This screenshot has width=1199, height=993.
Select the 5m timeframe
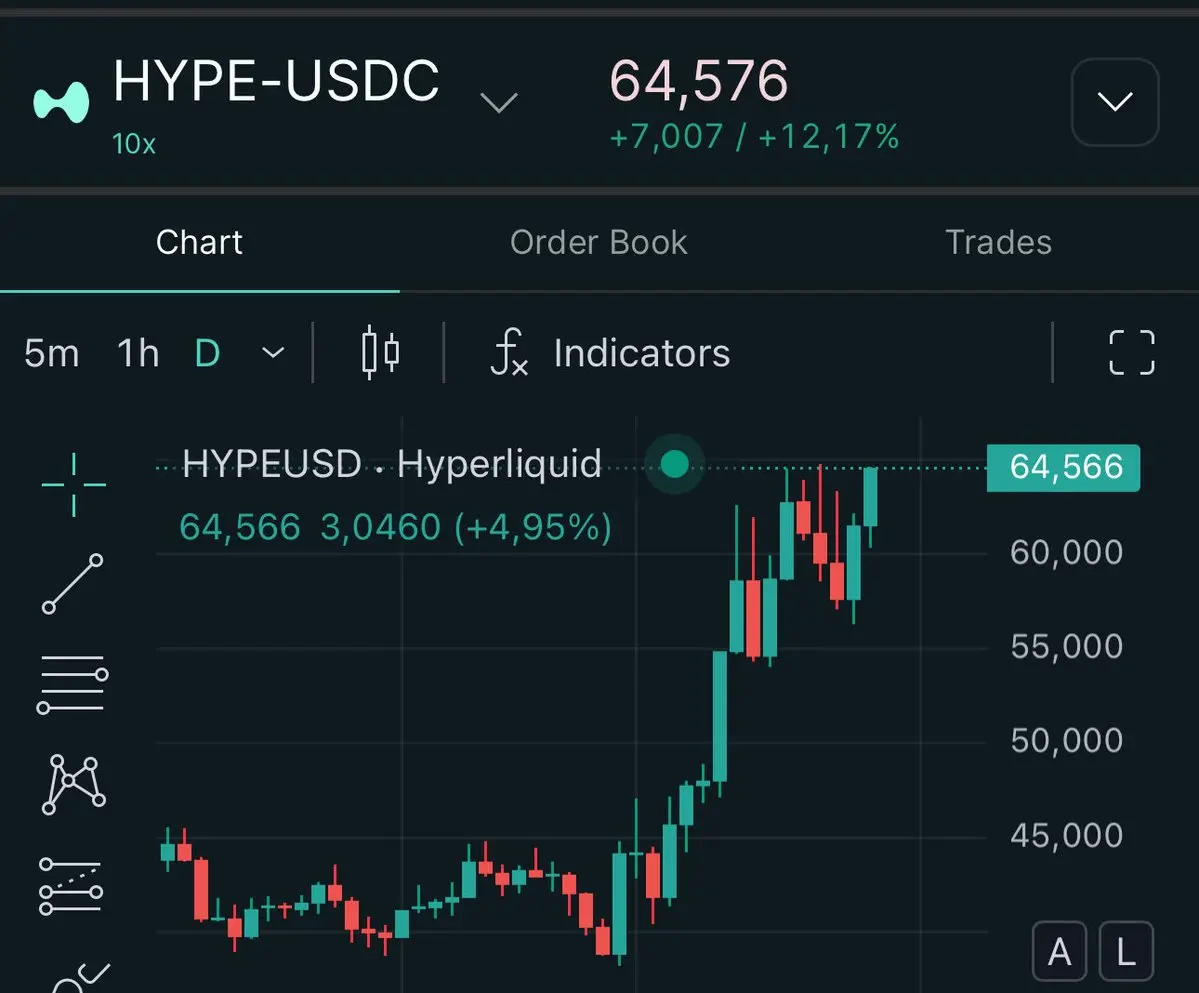[x=51, y=353]
